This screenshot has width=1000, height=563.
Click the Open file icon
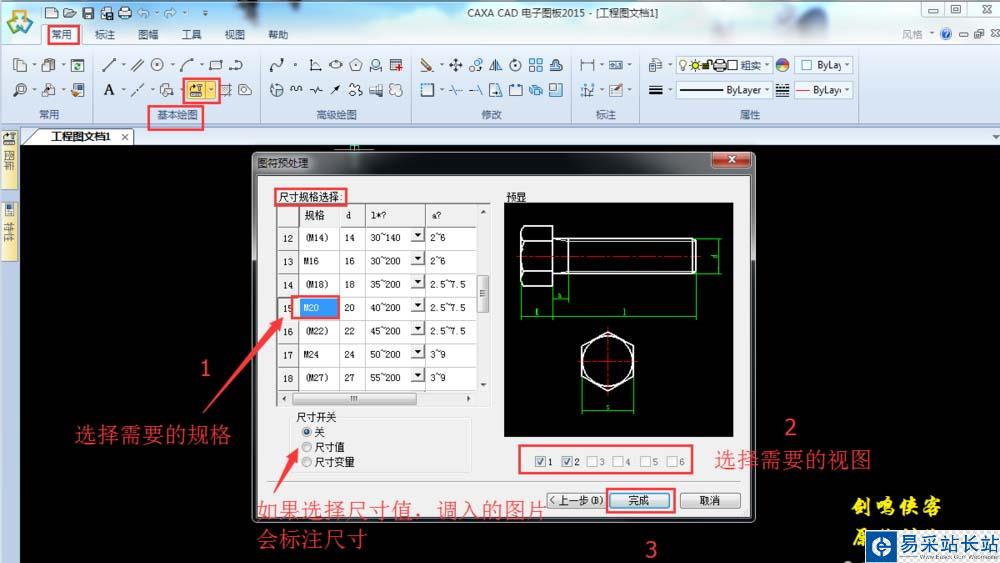(x=70, y=12)
